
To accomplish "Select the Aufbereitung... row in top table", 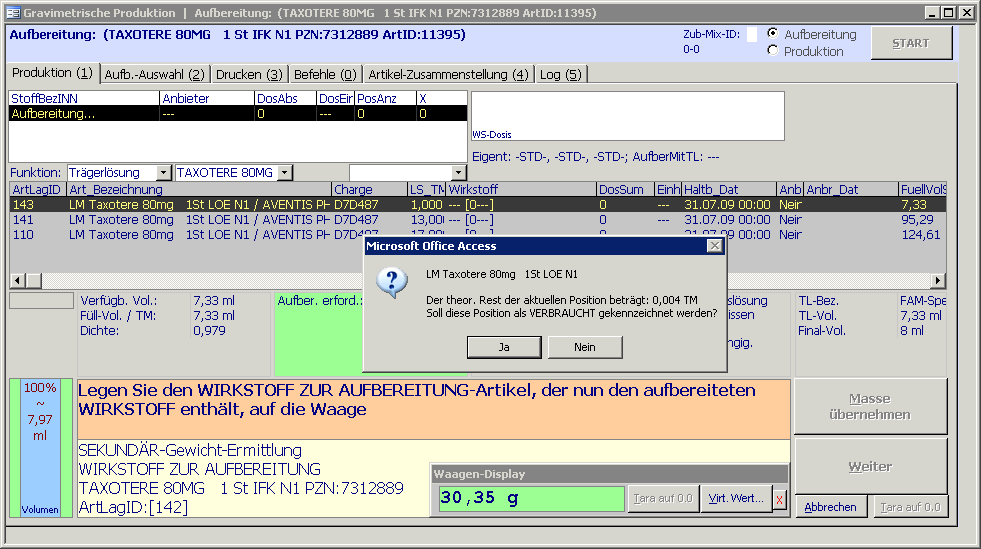I will pyautogui.click(x=238, y=113).
